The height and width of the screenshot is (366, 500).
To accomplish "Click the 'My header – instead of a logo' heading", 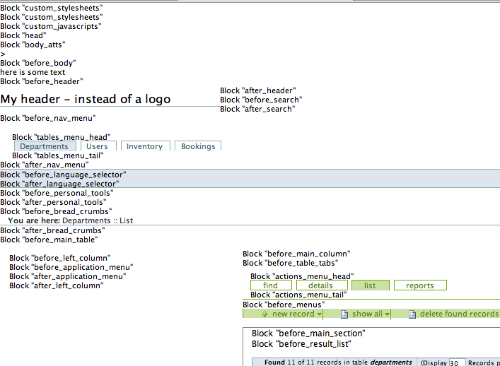I will pos(85,99).
